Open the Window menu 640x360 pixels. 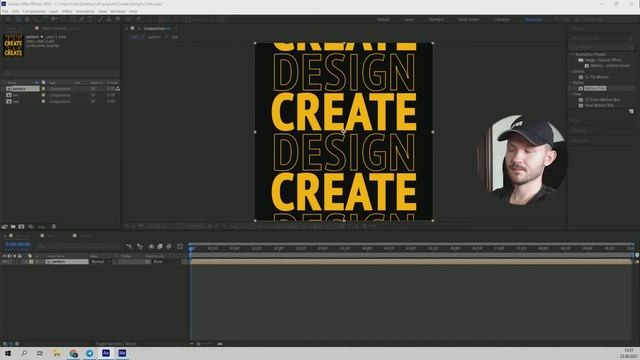[x=118, y=11]
